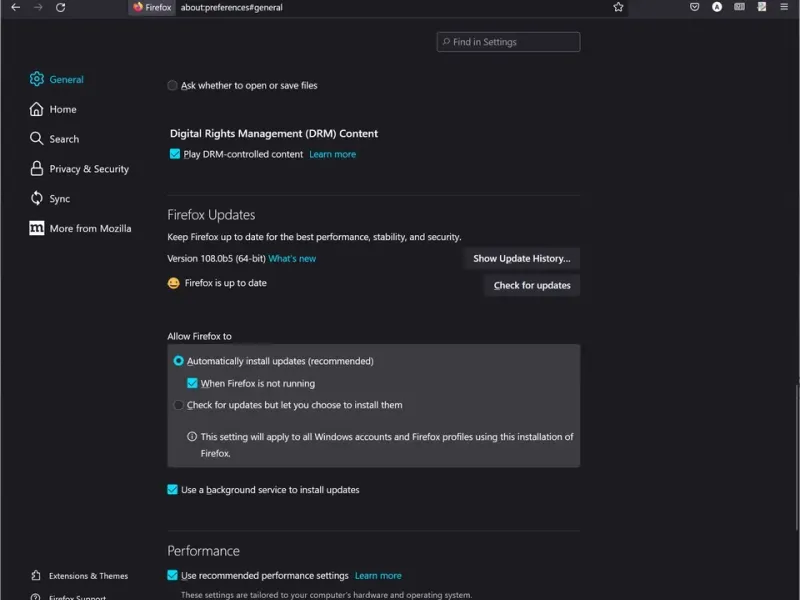The image size is (800, 600).
Task: Open the What's new link
Action: (x=292, y=259)
